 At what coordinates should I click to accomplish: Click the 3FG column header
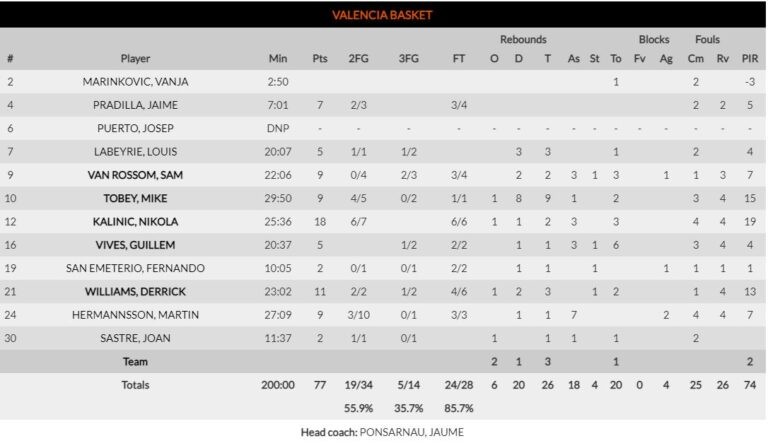pyautogui.click(x=408, y=58)
